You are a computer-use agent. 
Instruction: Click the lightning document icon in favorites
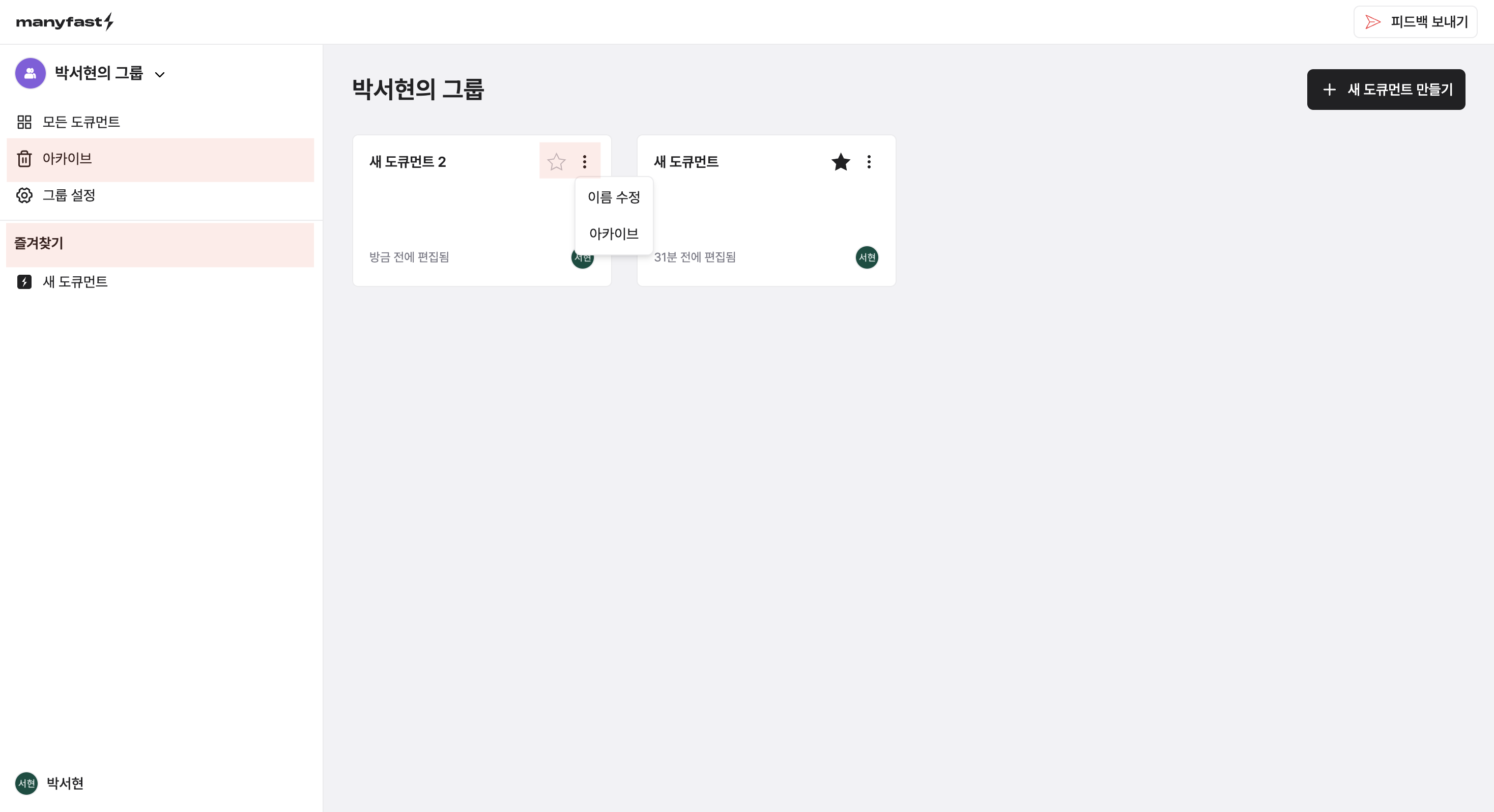(24, 282)
